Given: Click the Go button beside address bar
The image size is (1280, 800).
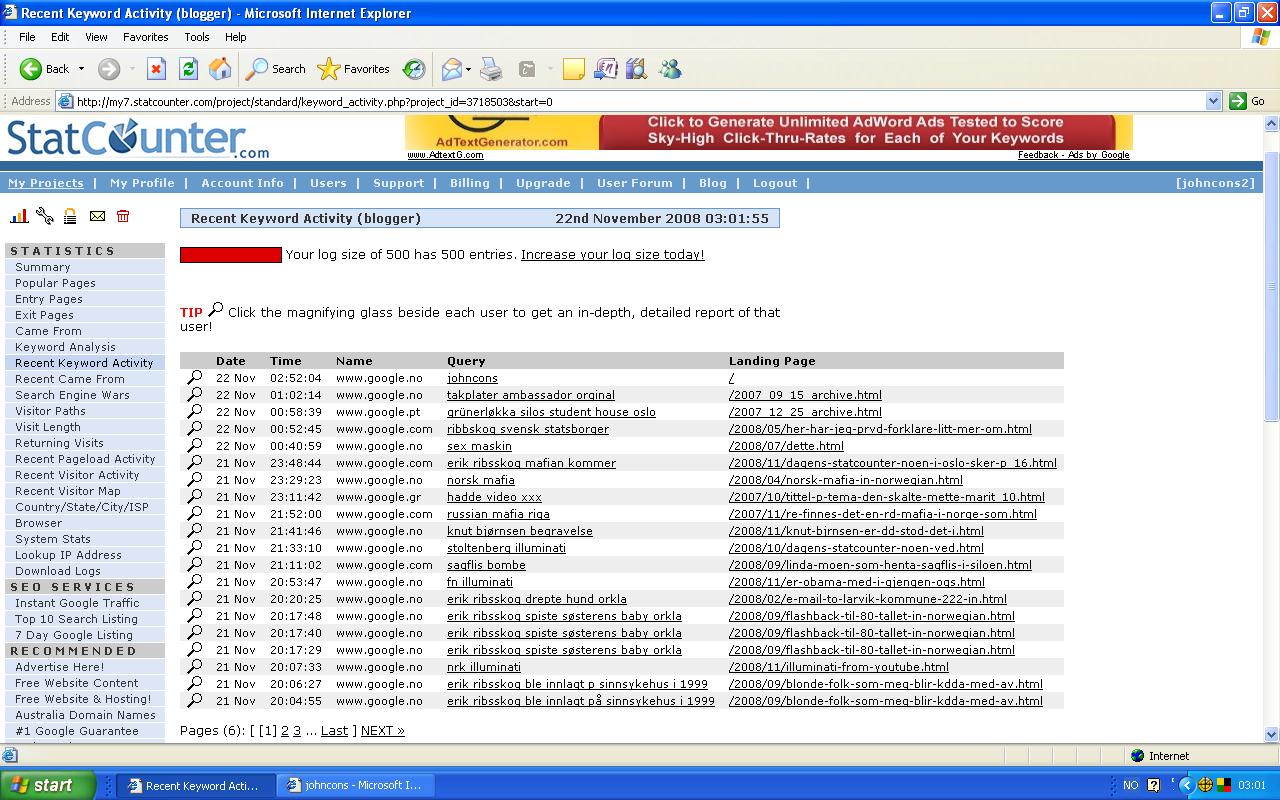Looking at the screenshot, I should point(1248,101).
